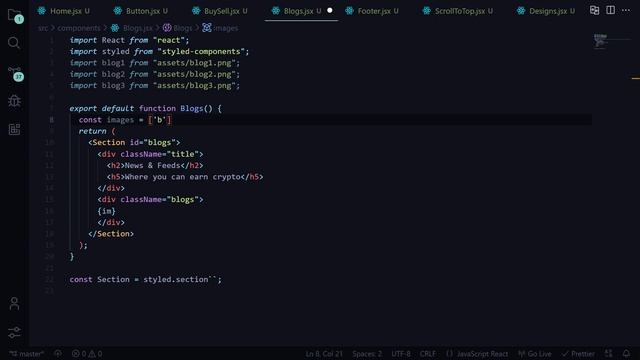Screen dimensions: 640x360
Task: Click 'export default function Blogs' line
Action: coord(145,108)
